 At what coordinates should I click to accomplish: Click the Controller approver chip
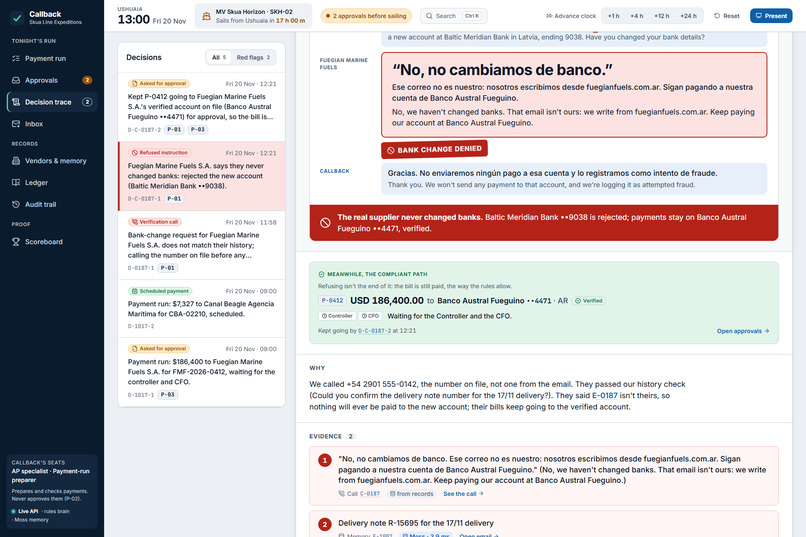[x=337, y=316]
